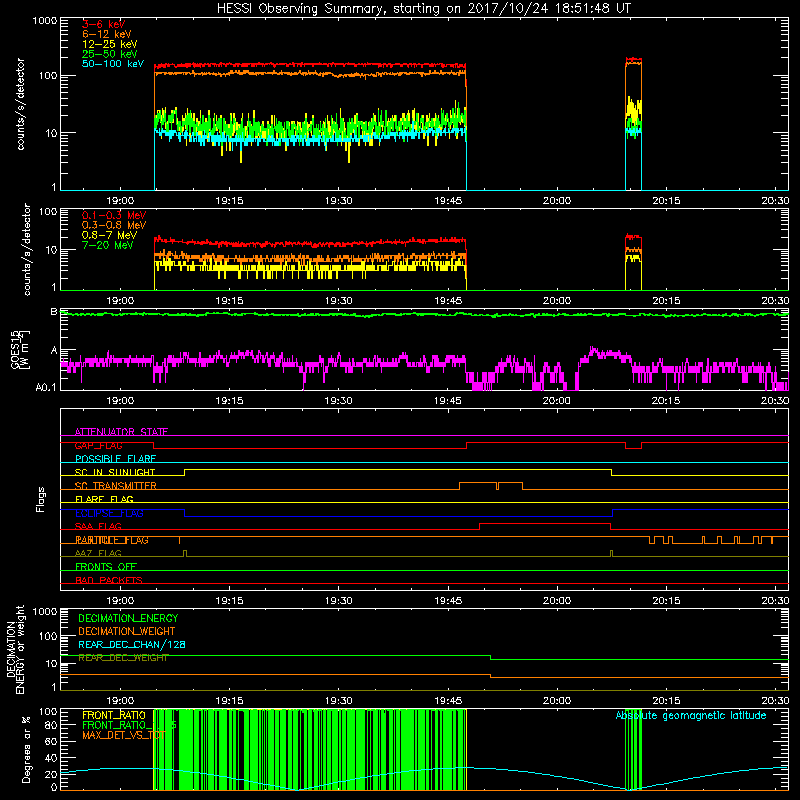The width and height of the screenshot is (800, 800).
Task: Click the 12-25 keV legend entry
Action: click(110, 44)
